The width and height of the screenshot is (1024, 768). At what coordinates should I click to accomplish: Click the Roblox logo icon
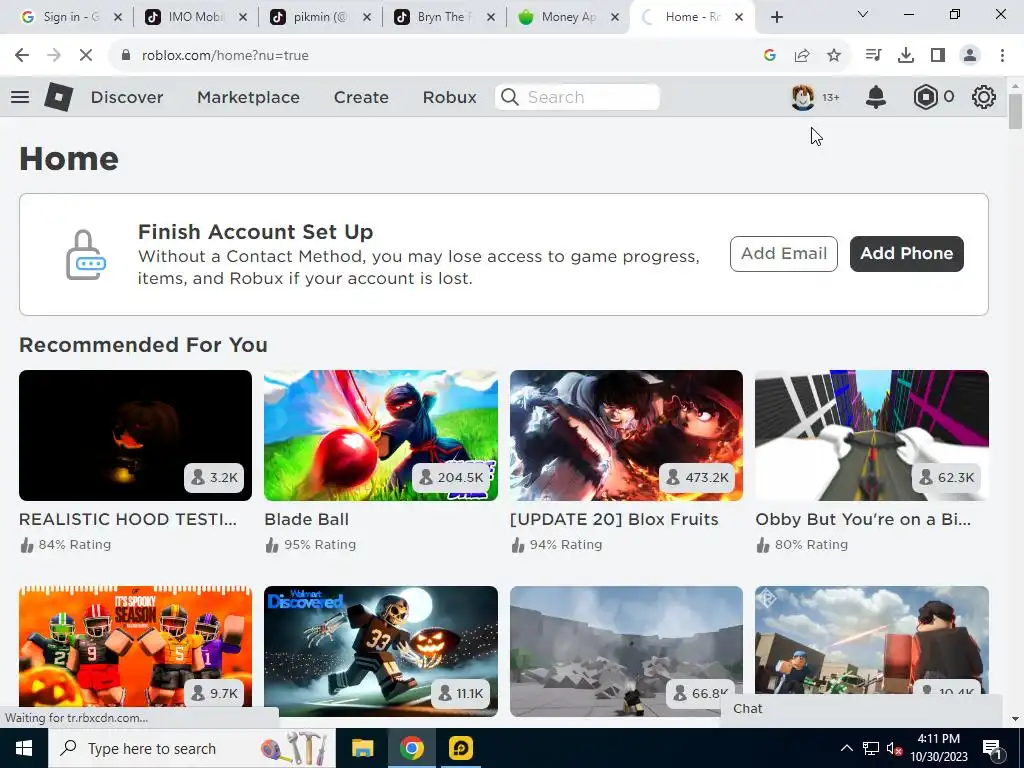tap(58, 97)
